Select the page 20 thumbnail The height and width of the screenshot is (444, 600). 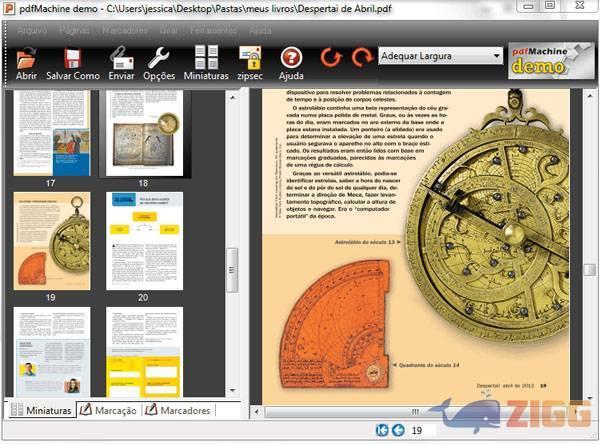(144, 240)
